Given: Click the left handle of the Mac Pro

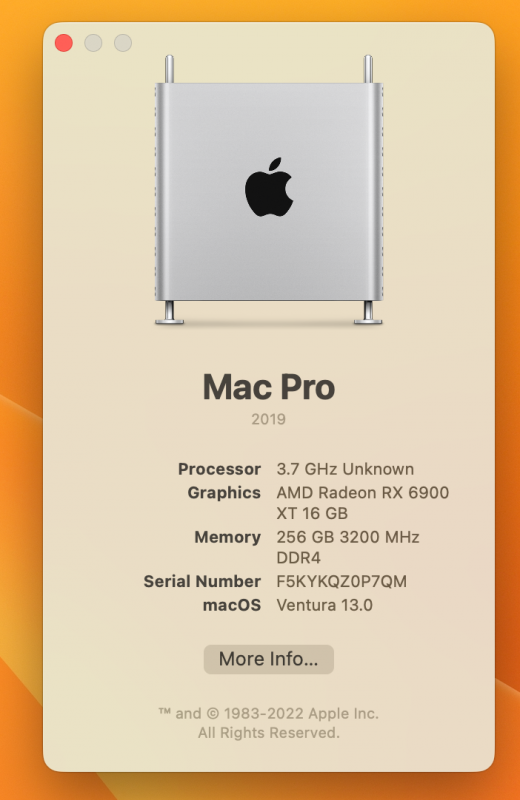Looking at the screenshot, I should click(x=169, y=69).
